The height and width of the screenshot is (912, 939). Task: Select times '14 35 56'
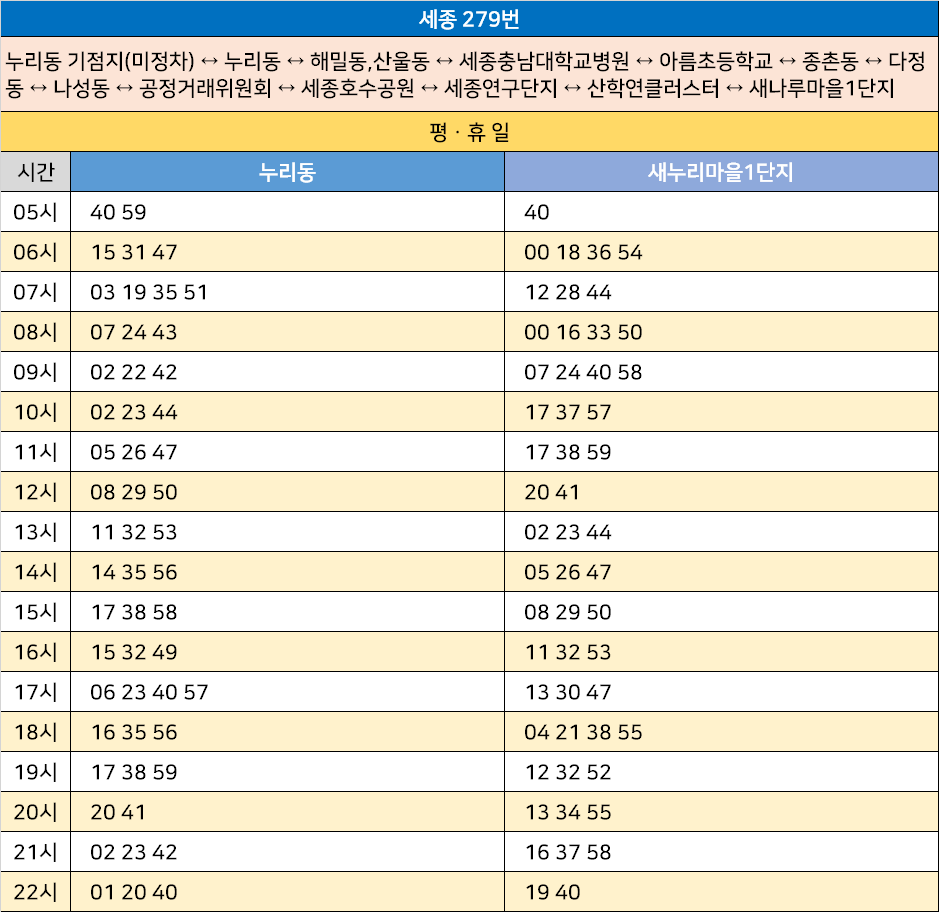[x=134, y=572]
